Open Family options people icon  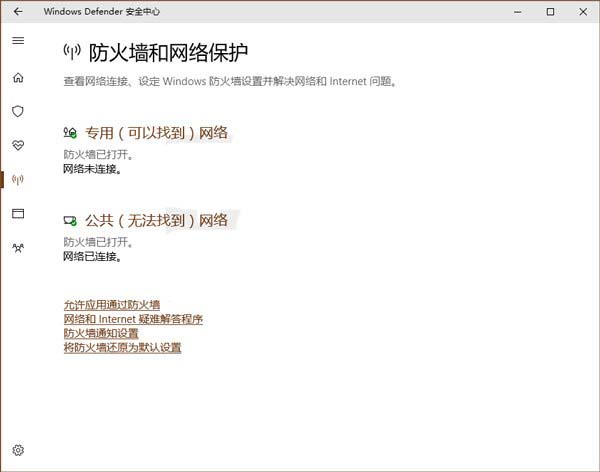click(18, 248)
